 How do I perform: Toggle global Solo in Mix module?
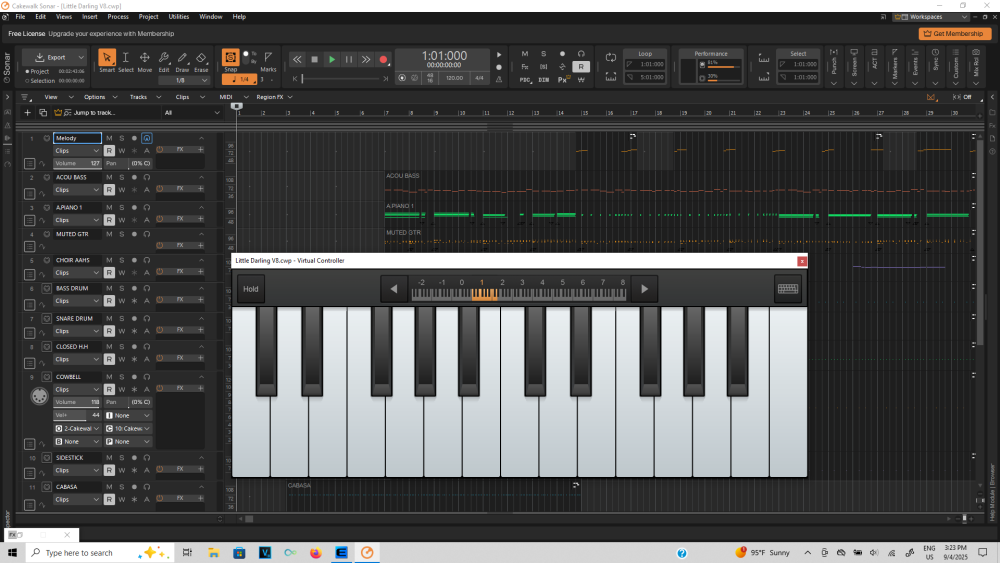[543, 54]
